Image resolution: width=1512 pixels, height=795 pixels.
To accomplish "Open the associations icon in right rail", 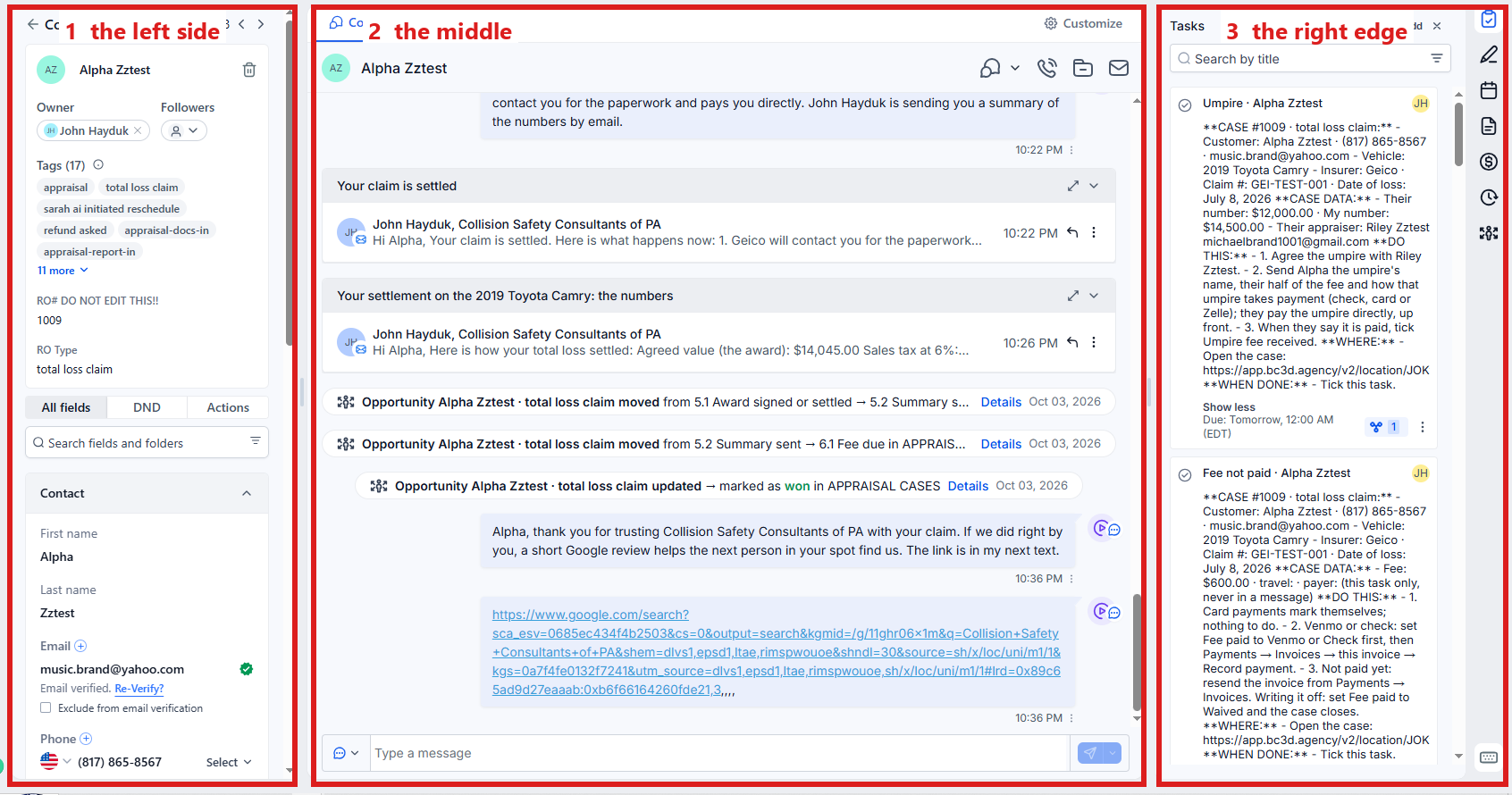I will tap(1489, 233).
